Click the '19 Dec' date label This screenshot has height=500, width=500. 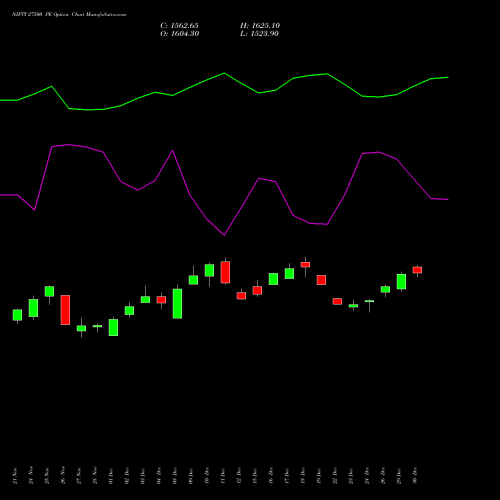(319, 476)
